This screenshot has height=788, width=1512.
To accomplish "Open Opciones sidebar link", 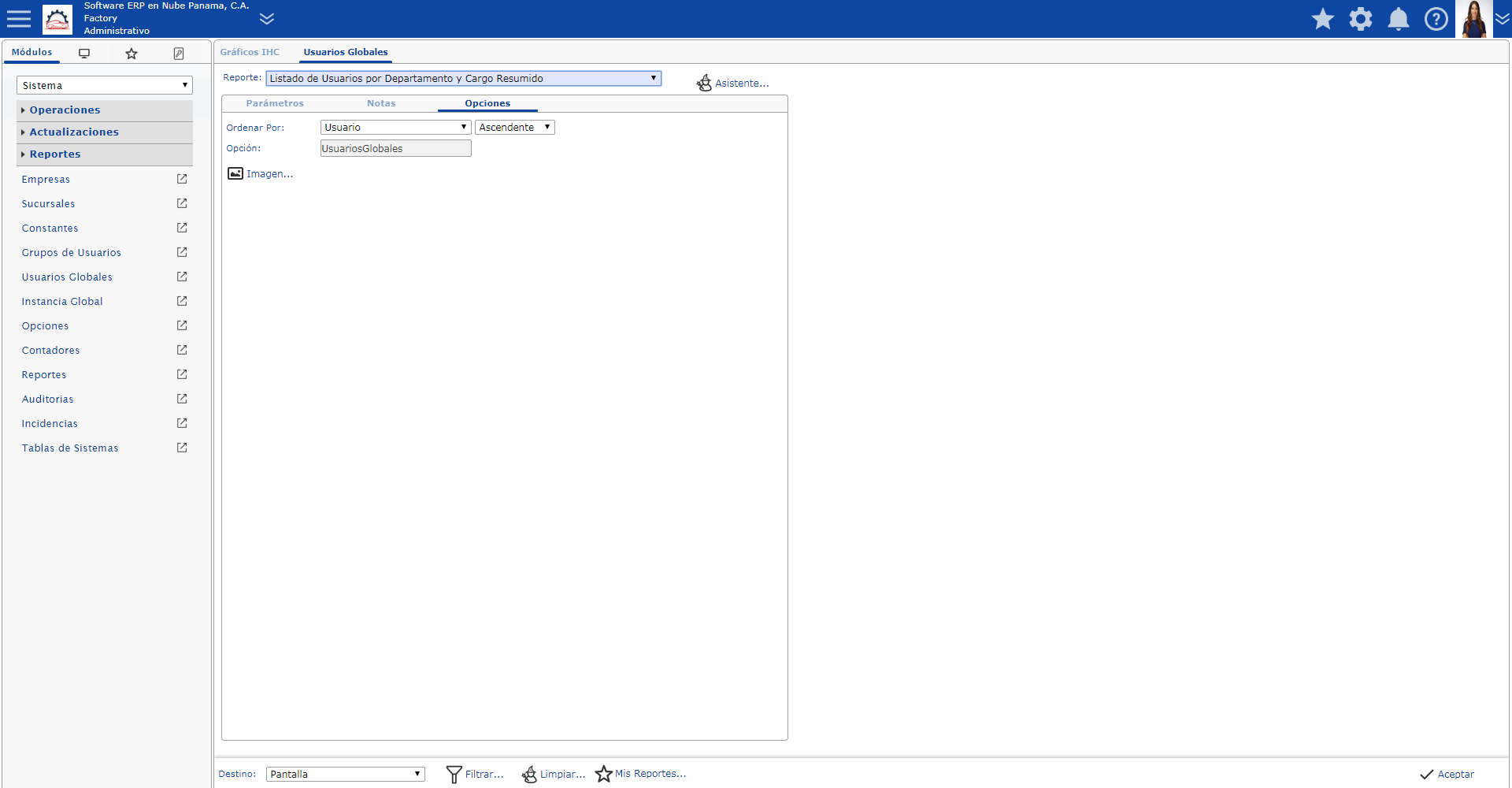I will 45,326.
